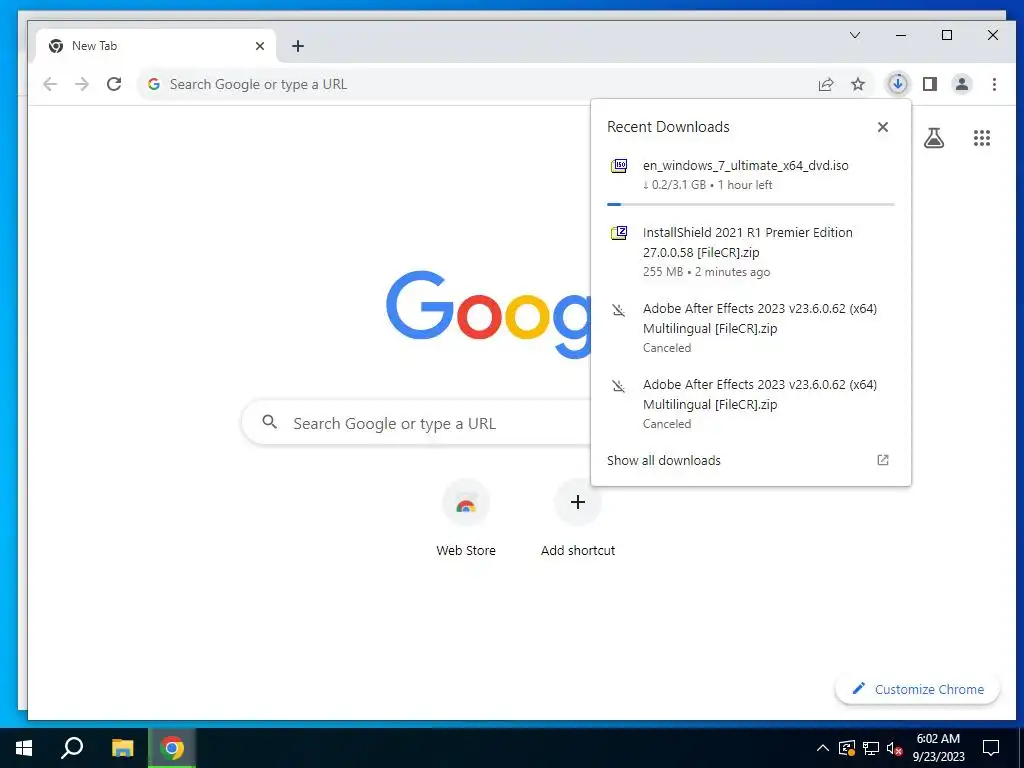Open the notification center icon
Viewport: 1024px width, 768px height.
click(x=991, y=748)
